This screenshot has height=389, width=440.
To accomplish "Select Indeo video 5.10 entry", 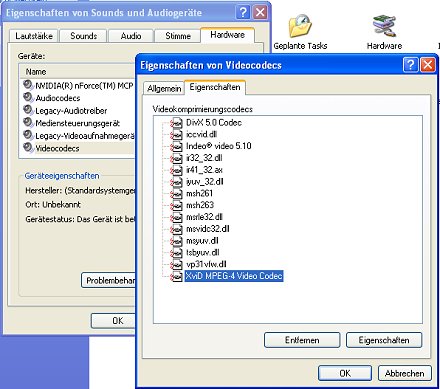I will pos(219,146).
